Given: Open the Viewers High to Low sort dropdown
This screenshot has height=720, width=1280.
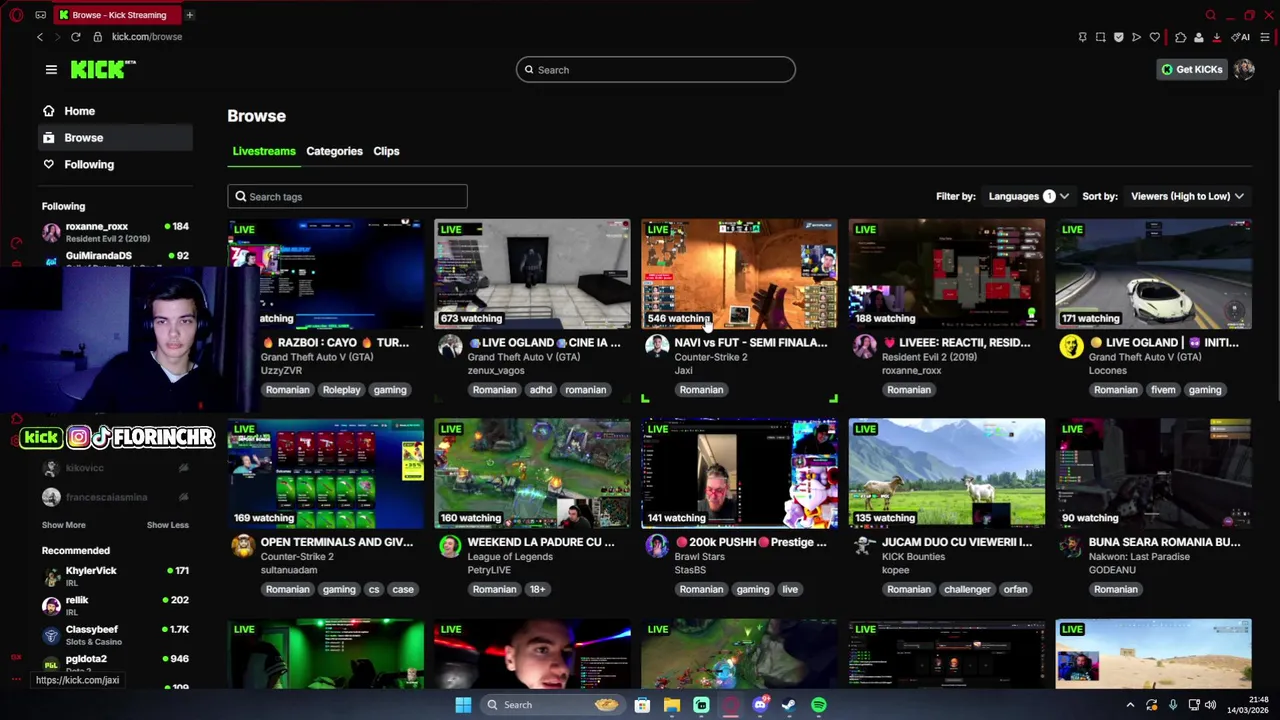Looking at the screenshot, I should (x=1187, y=196).
